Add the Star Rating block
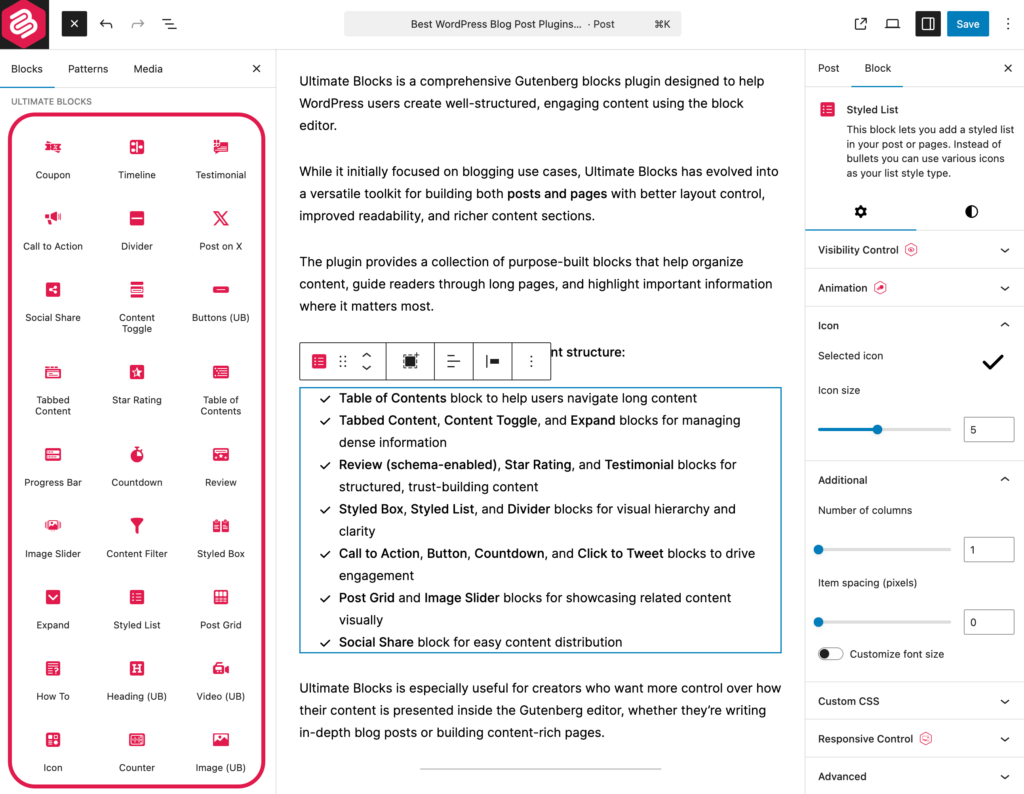Screen dimensions: 1024x794 click(x=137, y=382)
